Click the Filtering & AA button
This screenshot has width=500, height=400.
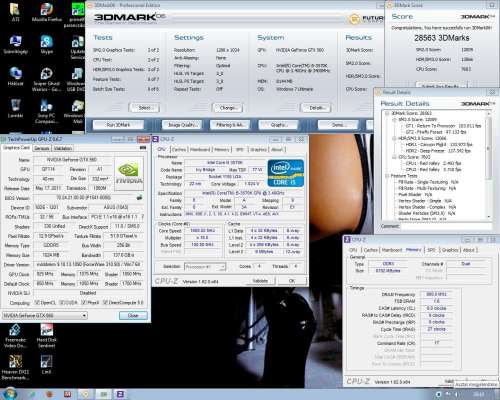click(230, 125)
